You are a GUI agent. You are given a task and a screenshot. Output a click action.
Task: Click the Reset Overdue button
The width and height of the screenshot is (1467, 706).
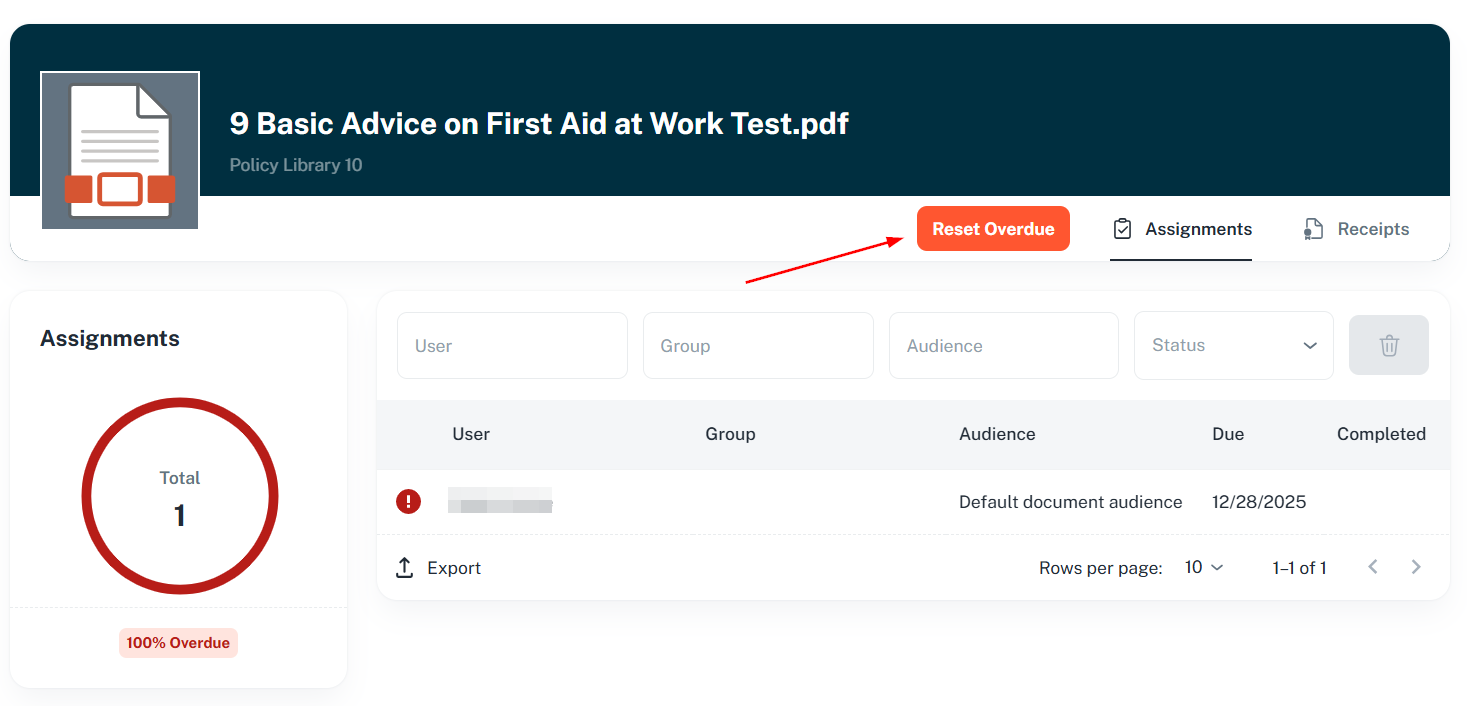pyautogui.click(x=992, y=229)
